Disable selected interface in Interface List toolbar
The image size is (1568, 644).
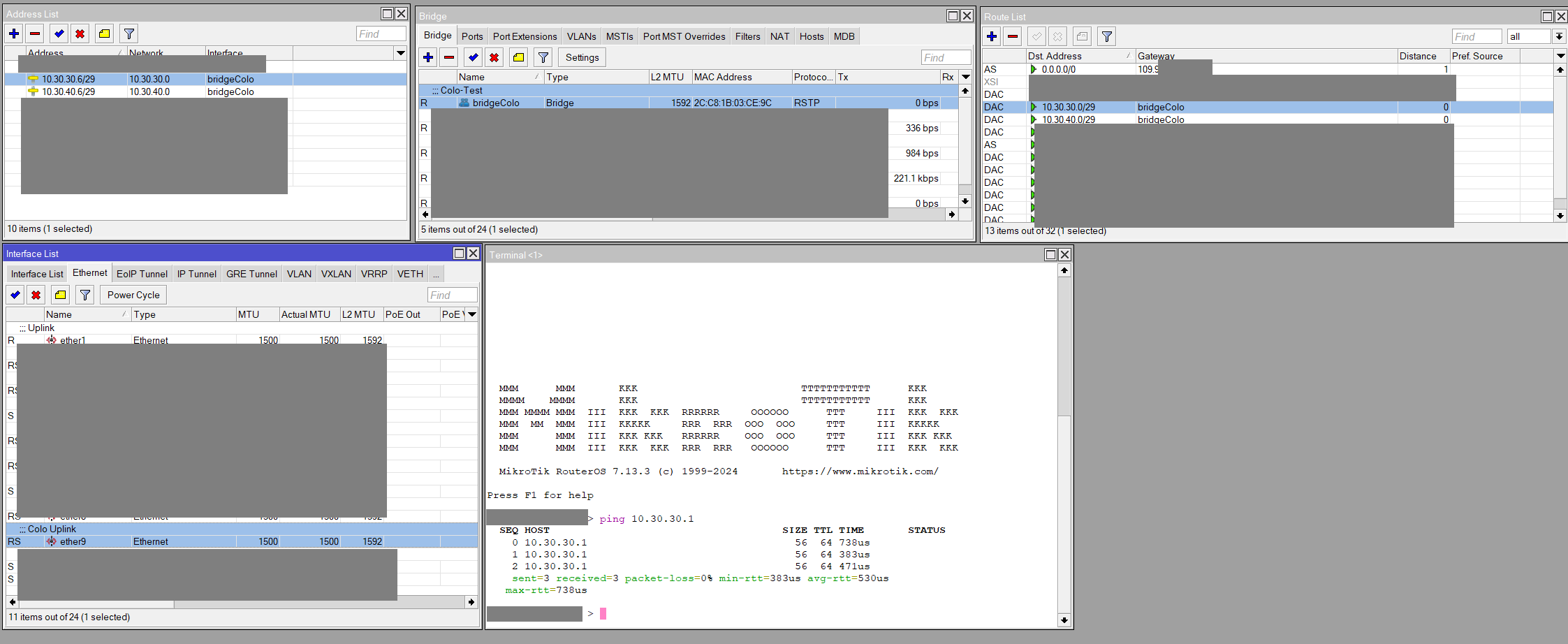(x=36, y=295)
